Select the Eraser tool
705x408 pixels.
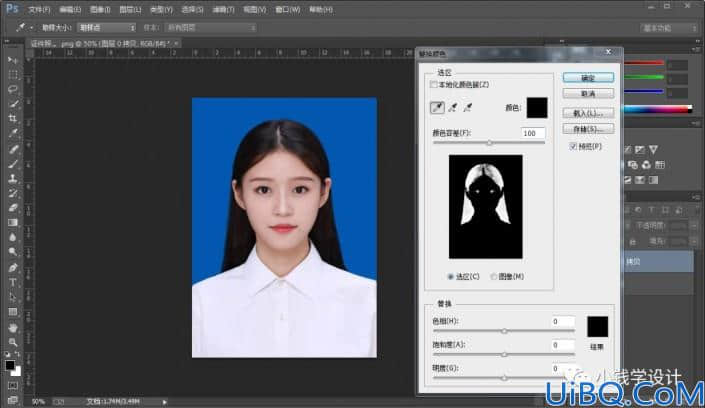tap(13, 208)
